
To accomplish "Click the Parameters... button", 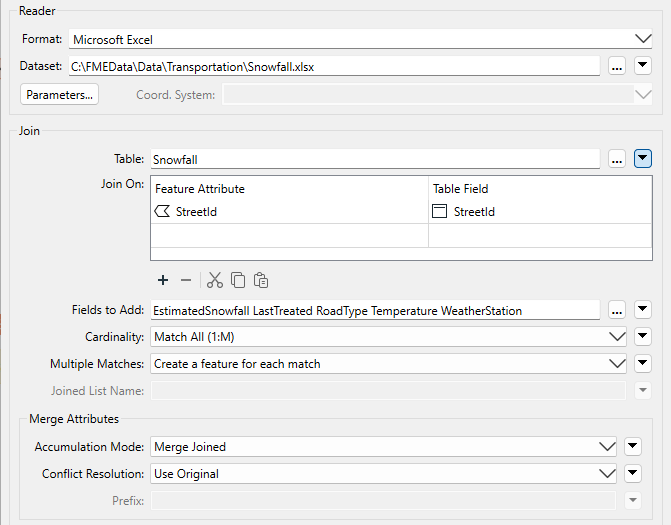I will [59, 95].
